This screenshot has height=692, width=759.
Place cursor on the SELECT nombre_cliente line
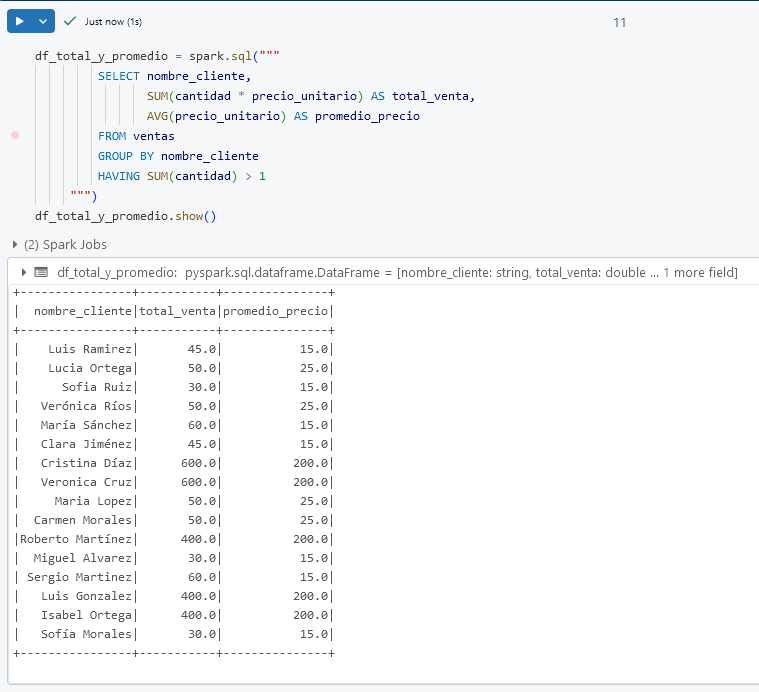click(x=175, y=76)
